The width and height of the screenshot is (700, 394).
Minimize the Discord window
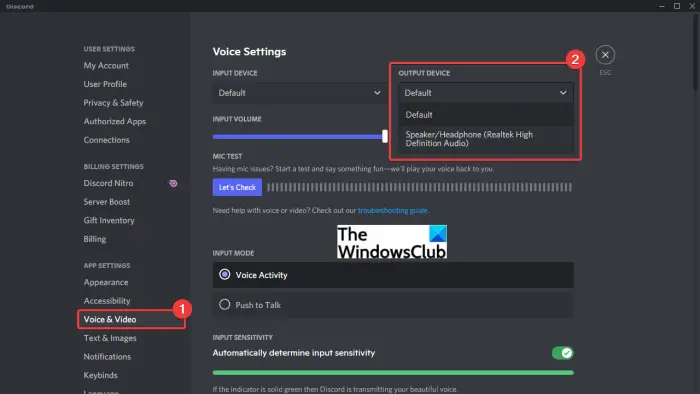(x=662, y=6)
